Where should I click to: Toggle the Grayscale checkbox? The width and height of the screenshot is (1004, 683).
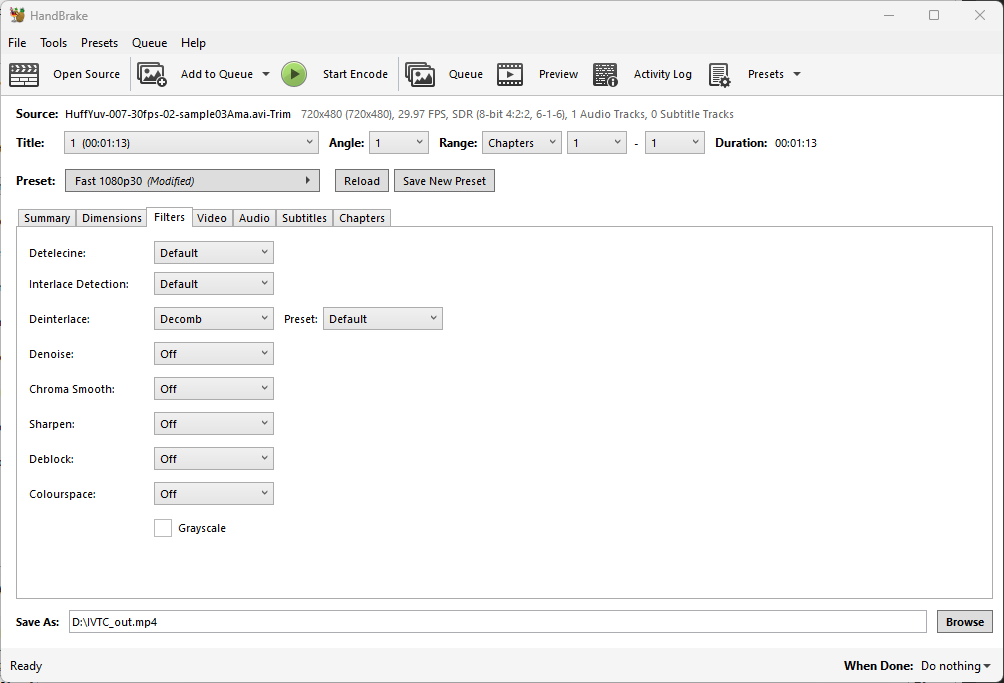point(163,528)
